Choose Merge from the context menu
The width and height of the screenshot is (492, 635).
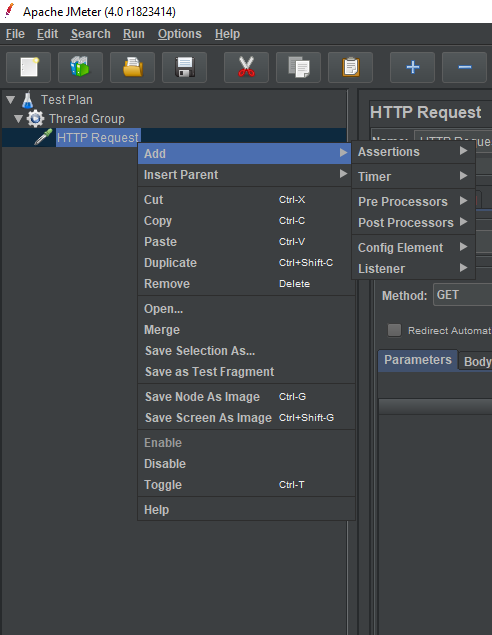coord(247,330)
